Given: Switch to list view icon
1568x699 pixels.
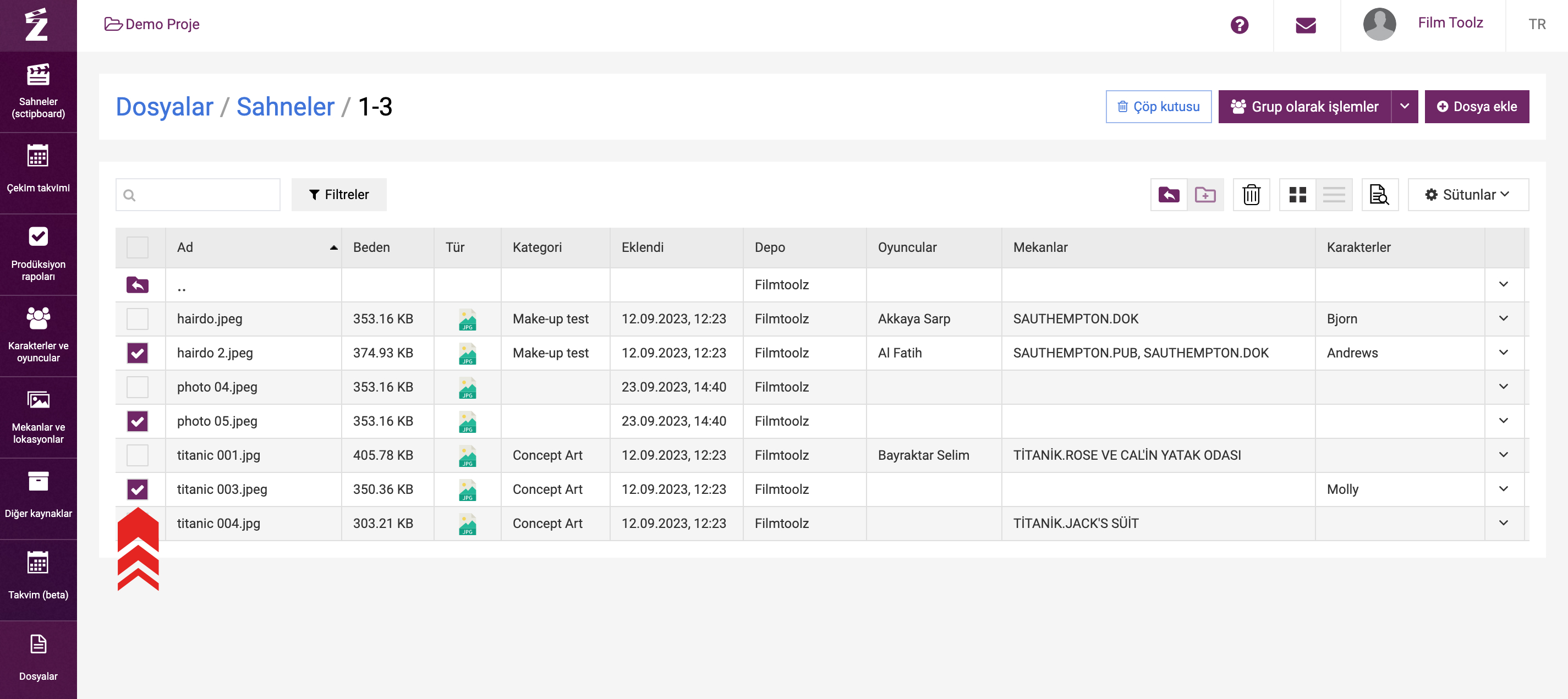Looking at the screenshot, I should tap(1333, 195).
